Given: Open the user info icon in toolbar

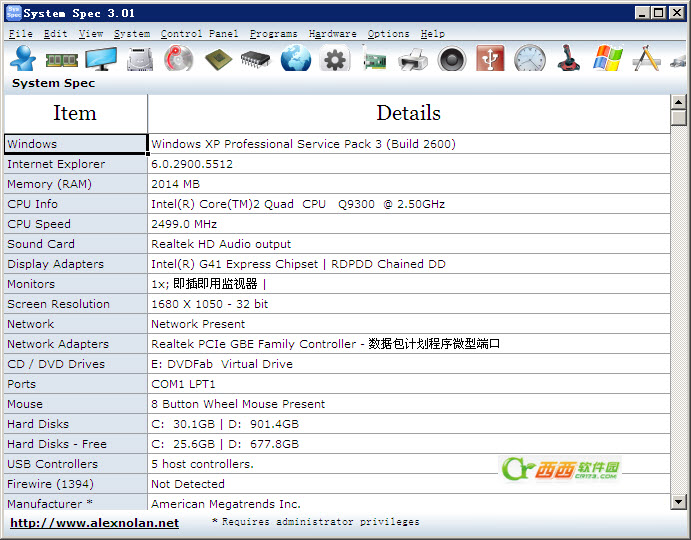Looking at the screenshot, I should point(23,58).
